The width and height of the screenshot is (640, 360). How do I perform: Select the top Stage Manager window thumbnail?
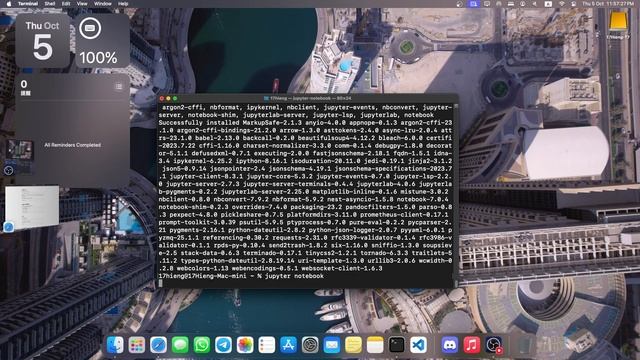click(x=19, y=151)
